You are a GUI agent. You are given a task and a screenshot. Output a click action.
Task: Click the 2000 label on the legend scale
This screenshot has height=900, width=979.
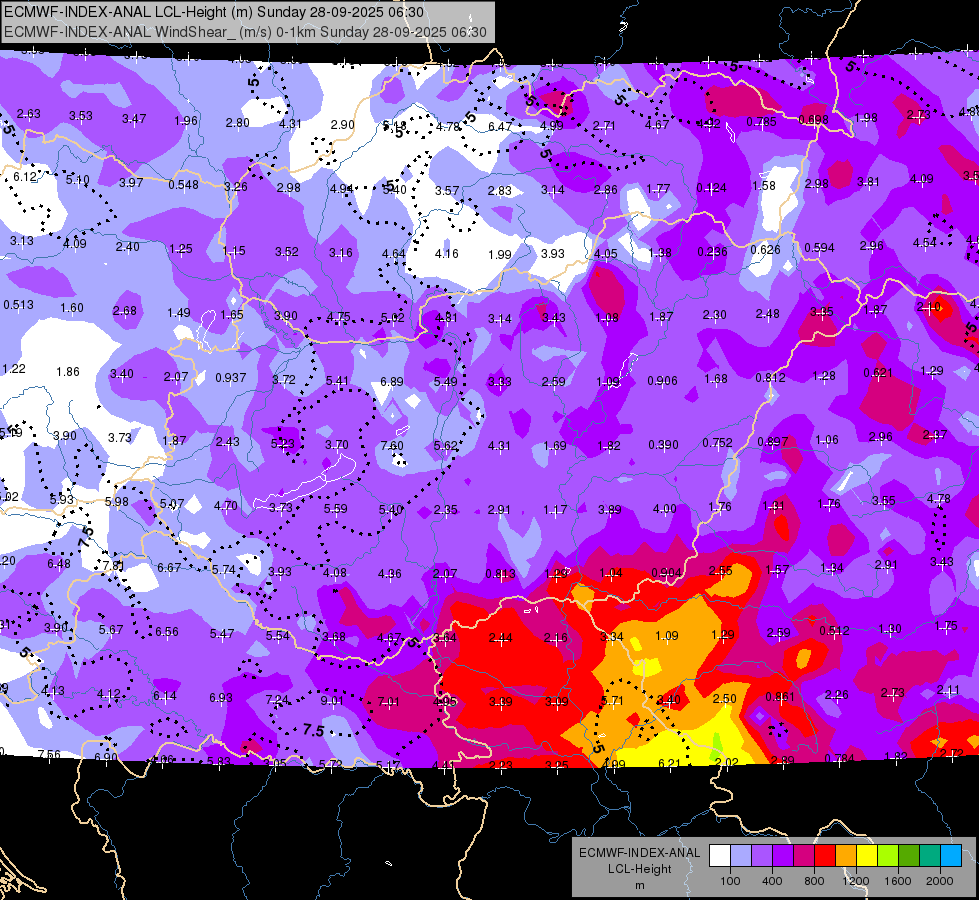pyautogui.click(x=940, y=881)
